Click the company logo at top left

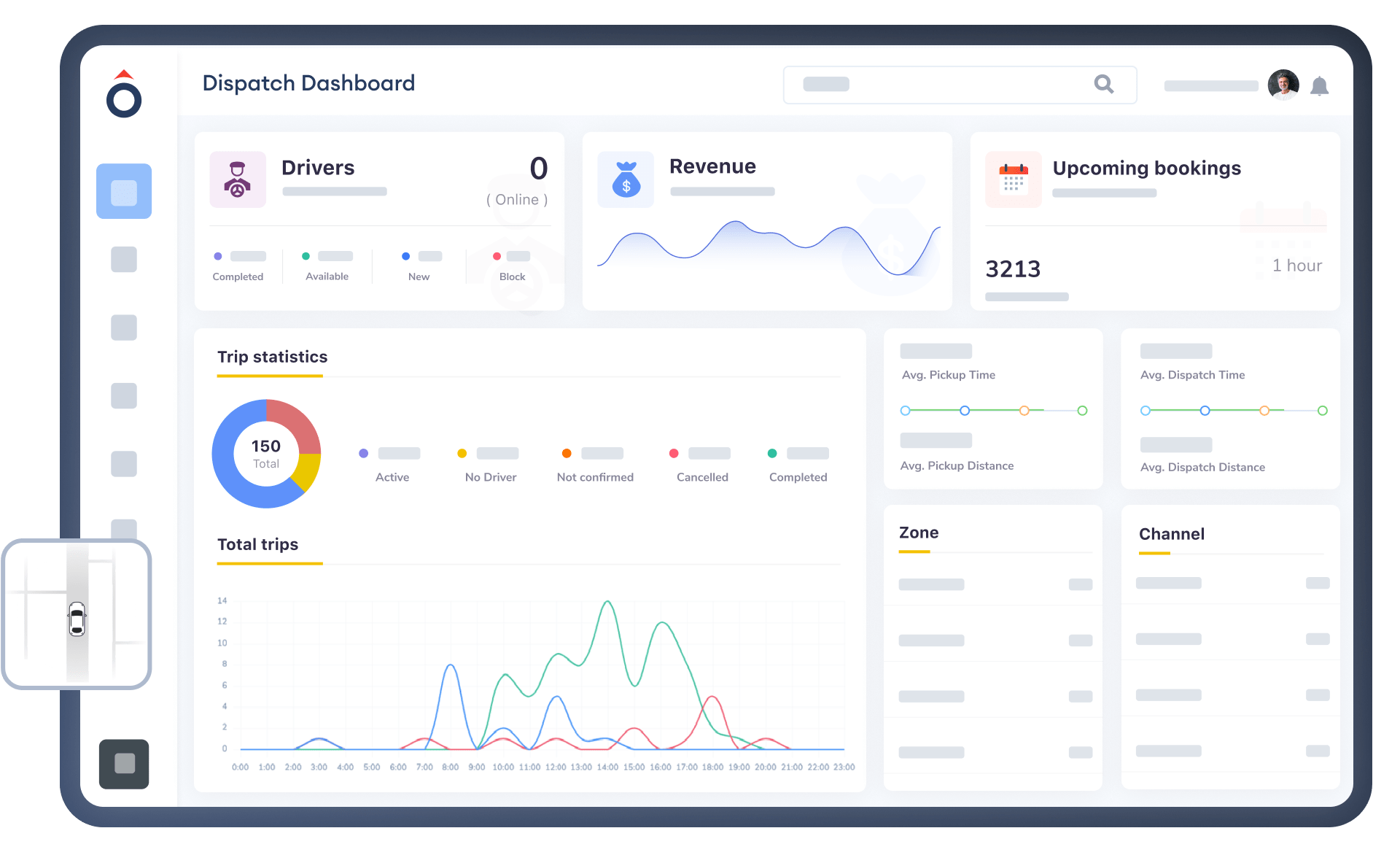(x=124, y=93)
